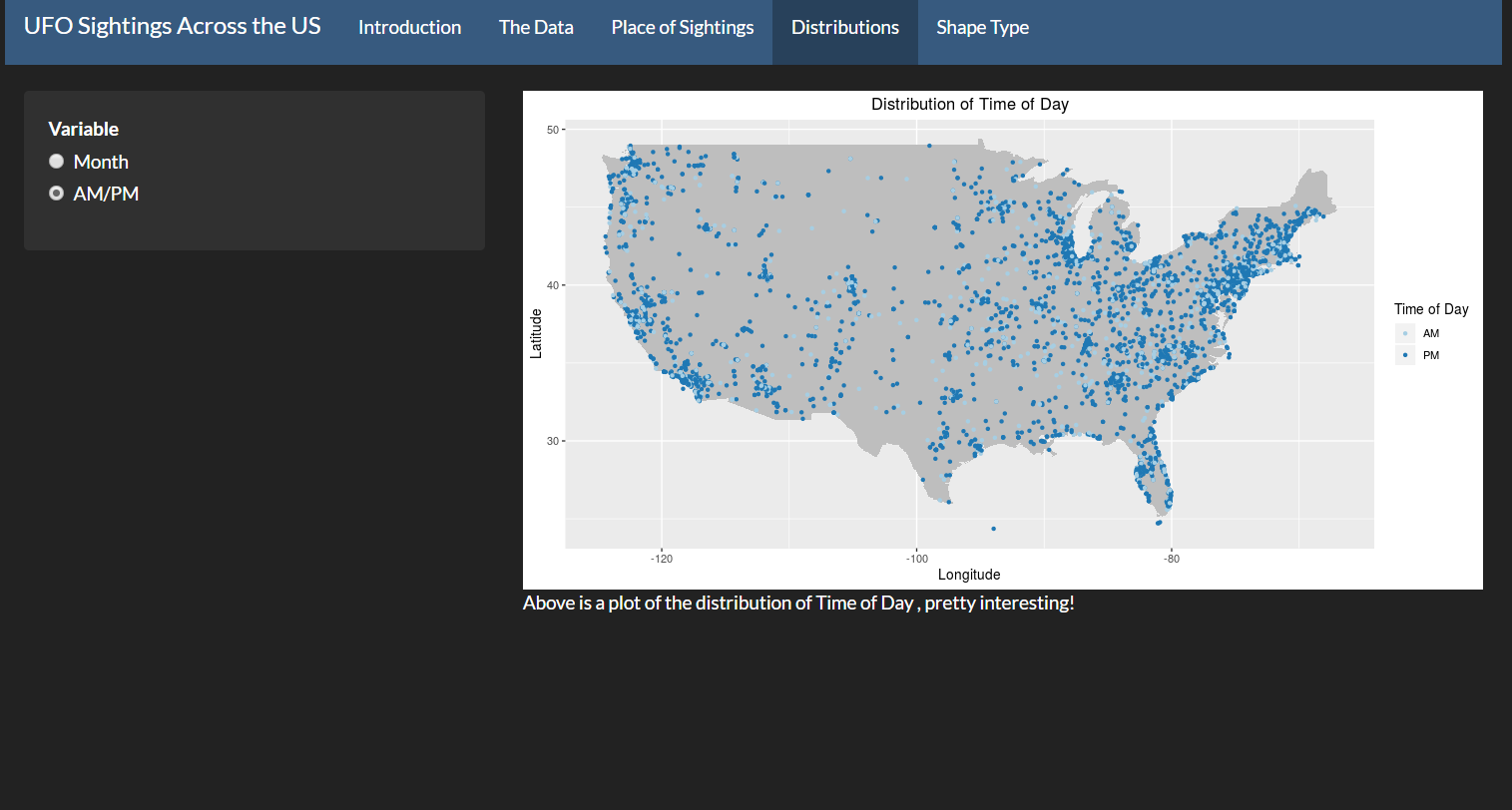Click the UFO Sightings Across the US title

[173, 27]
